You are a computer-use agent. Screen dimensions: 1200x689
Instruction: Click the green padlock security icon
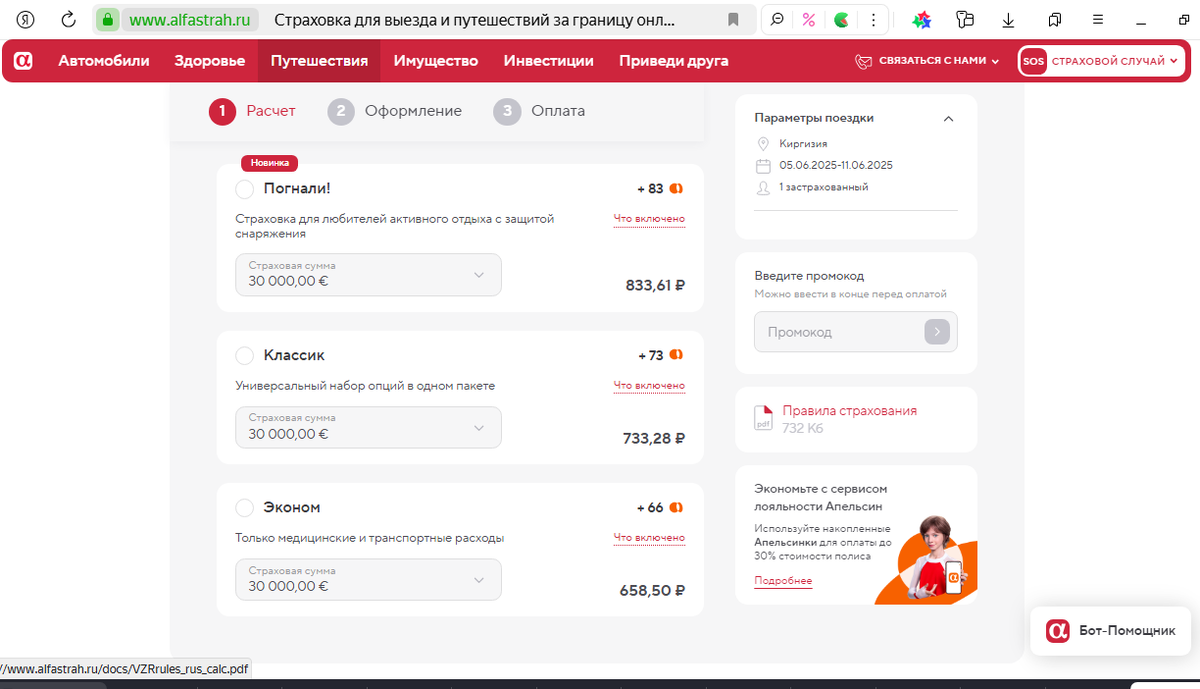[x=108, y=19]
